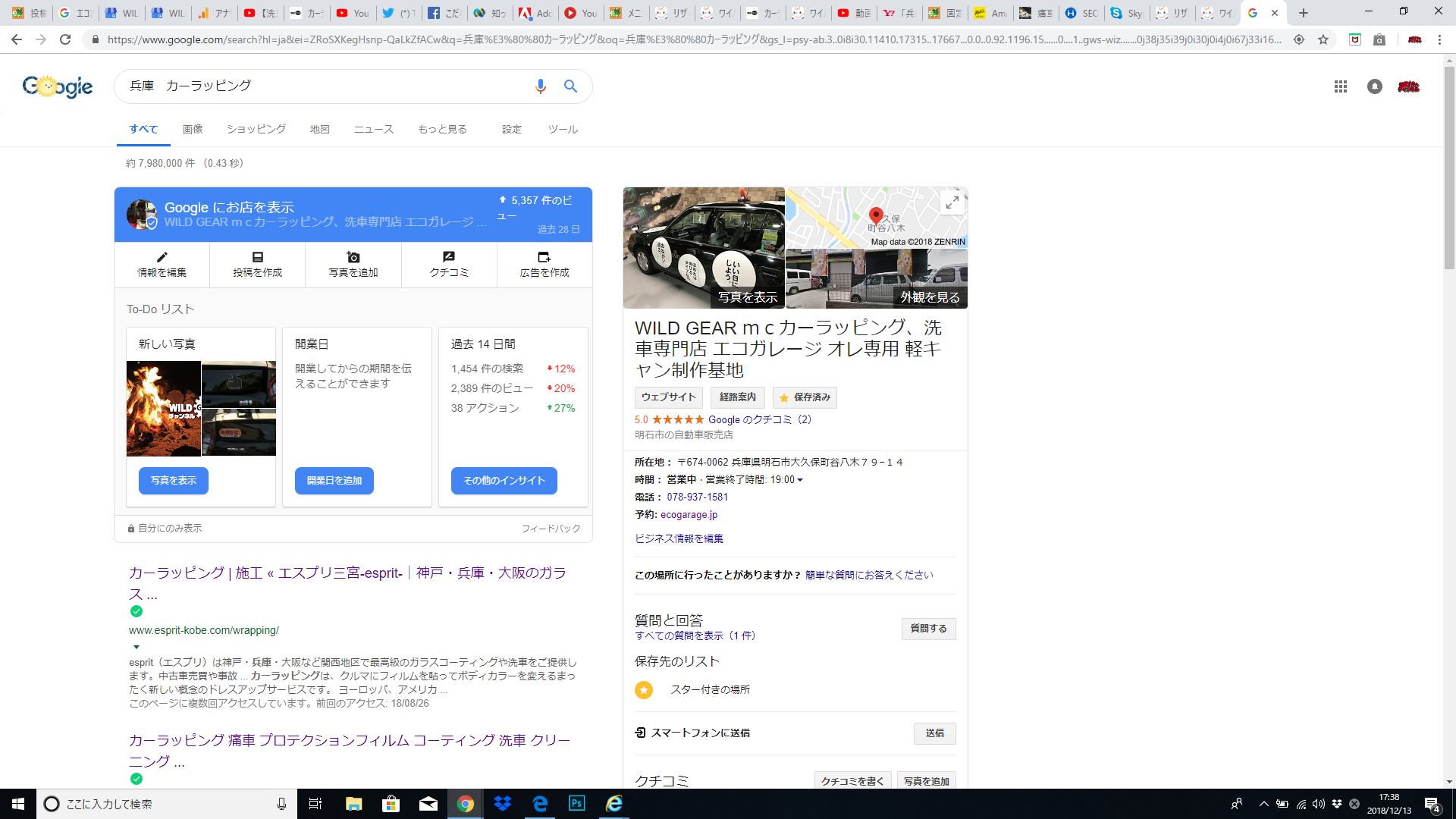Open the ビジネス情報を編集 link
The width and height of the screenshot is (1456, 819).
[x=679, y=538]
